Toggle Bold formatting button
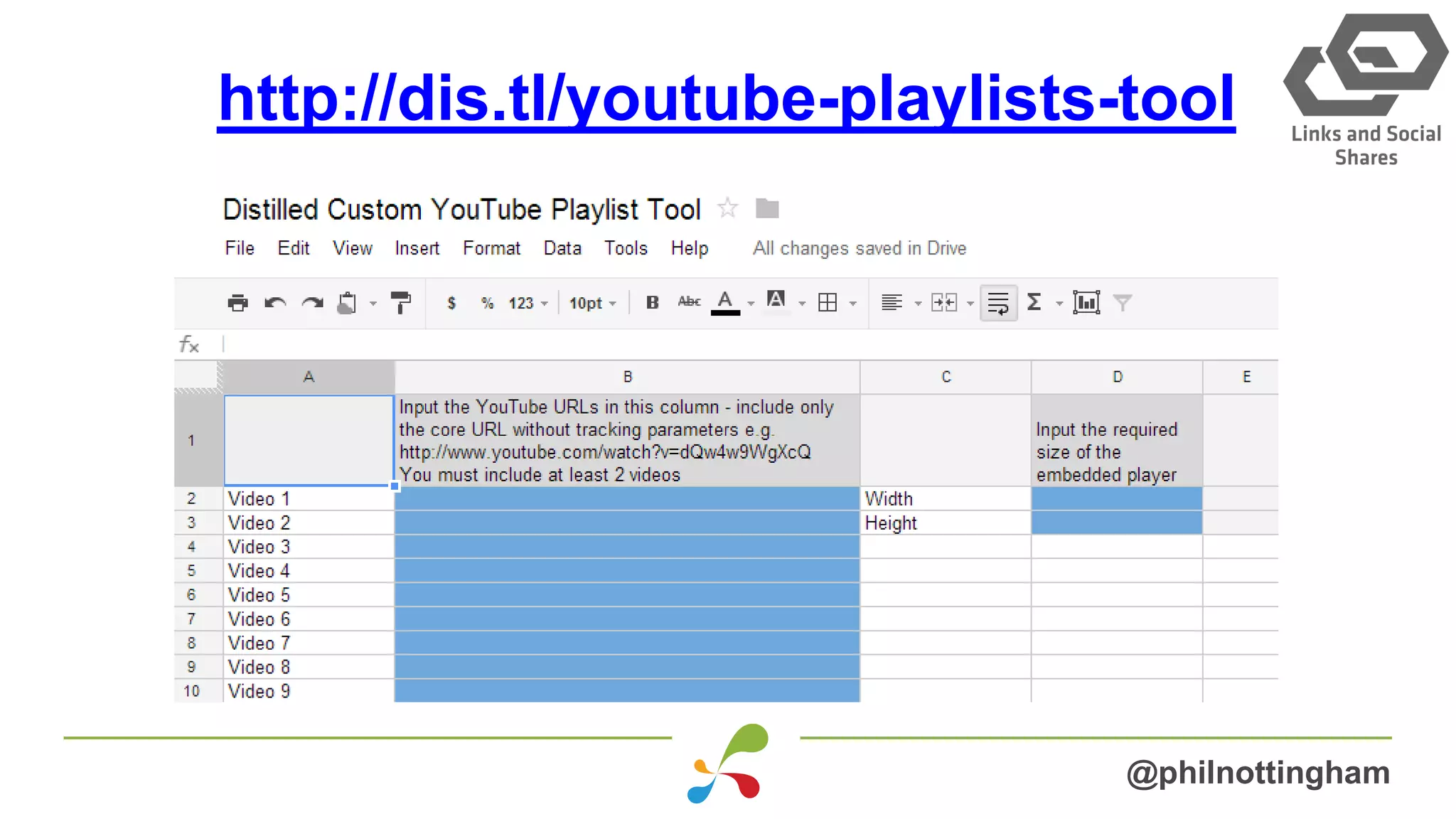The image size is (1456, 819). click(652, 303)
